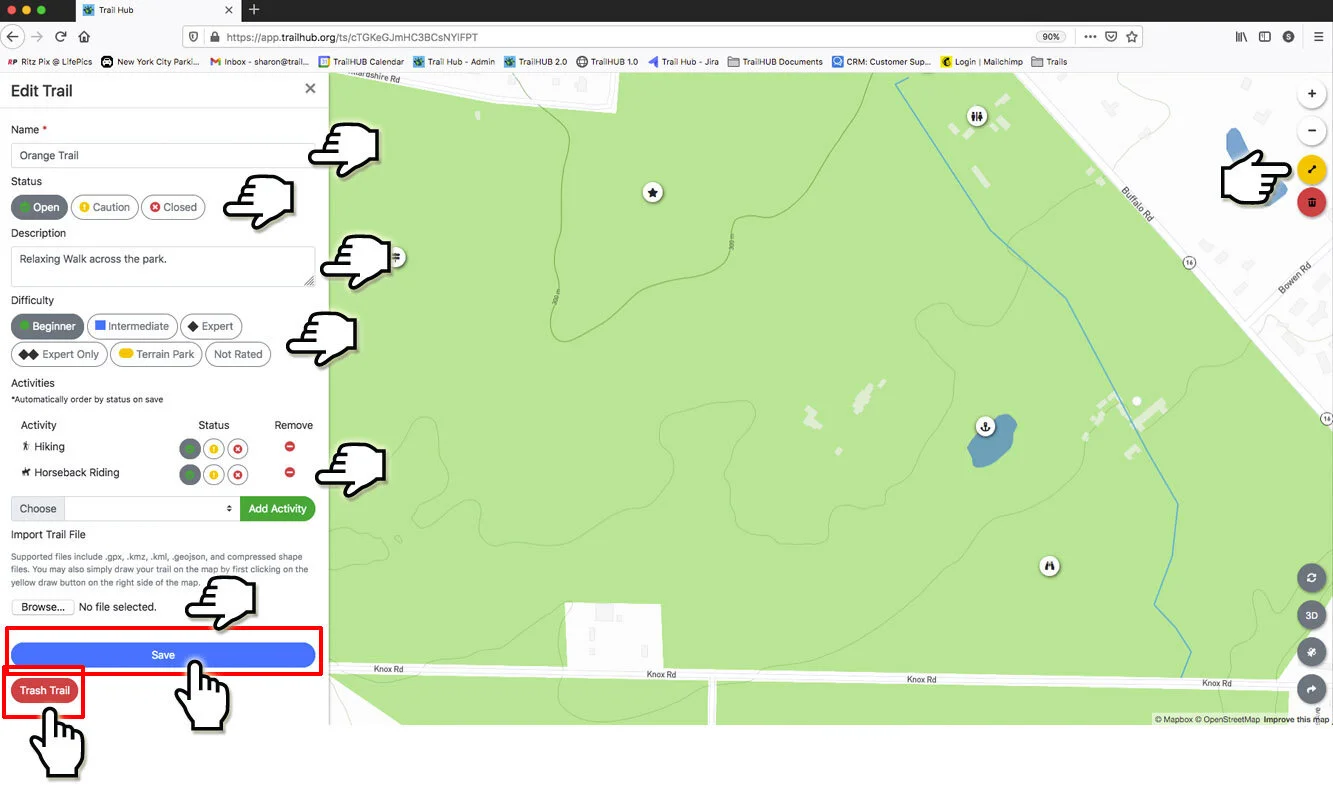Save the trail edits
Screen dimensions: 1333x792
(x=163, y=655)
